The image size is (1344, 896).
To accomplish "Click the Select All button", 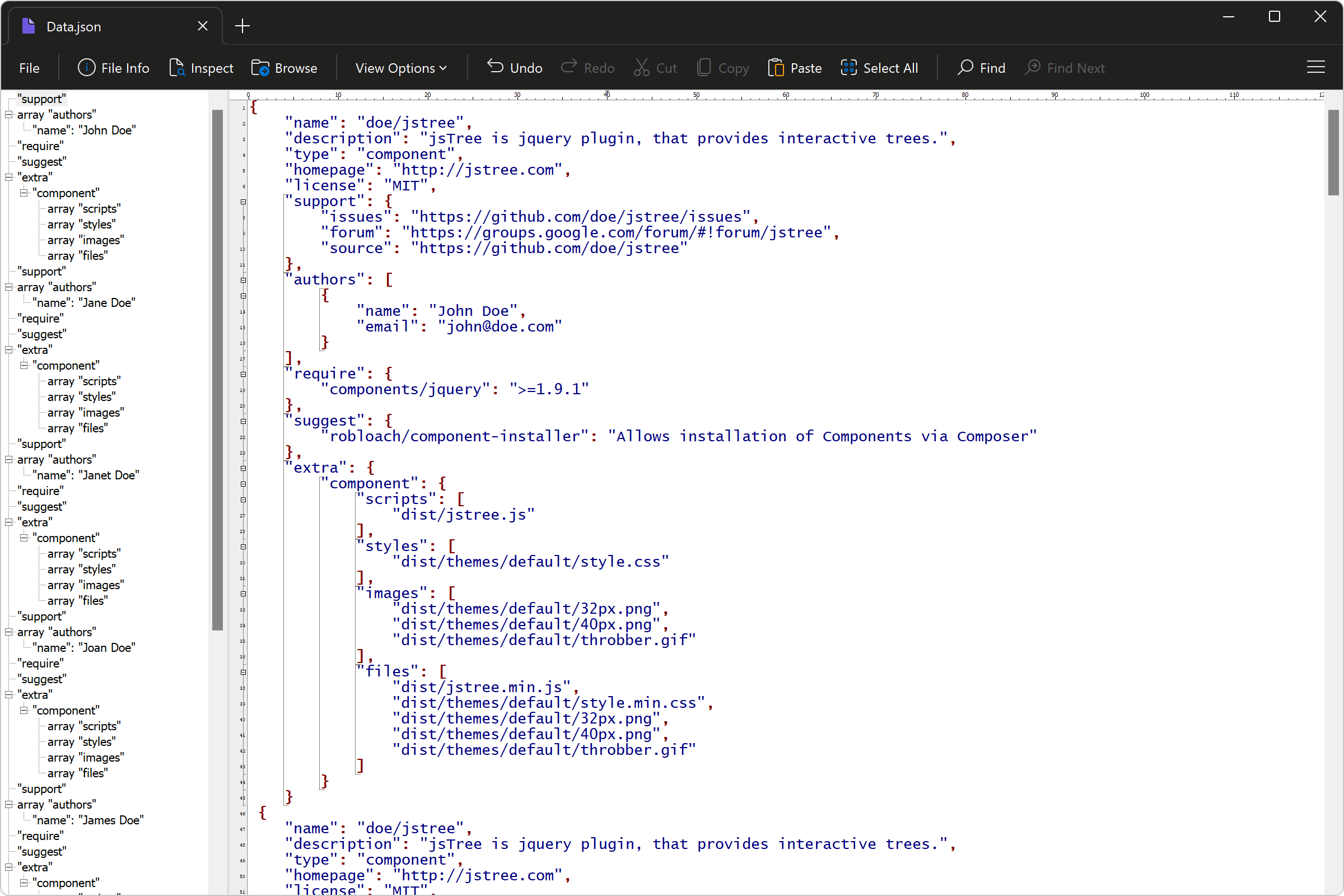I will coord(879,67).
